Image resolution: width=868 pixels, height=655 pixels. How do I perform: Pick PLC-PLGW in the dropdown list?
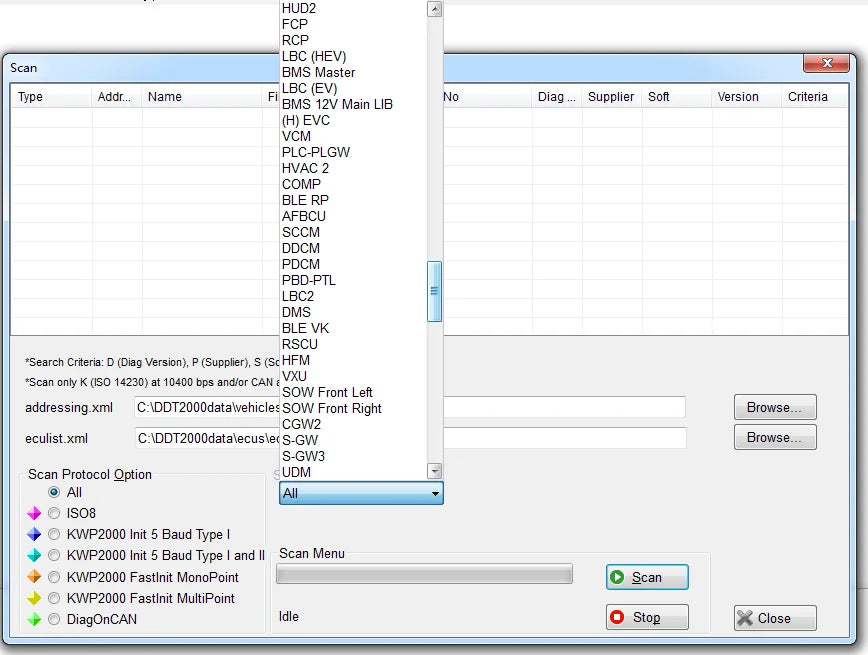point(353,152)
